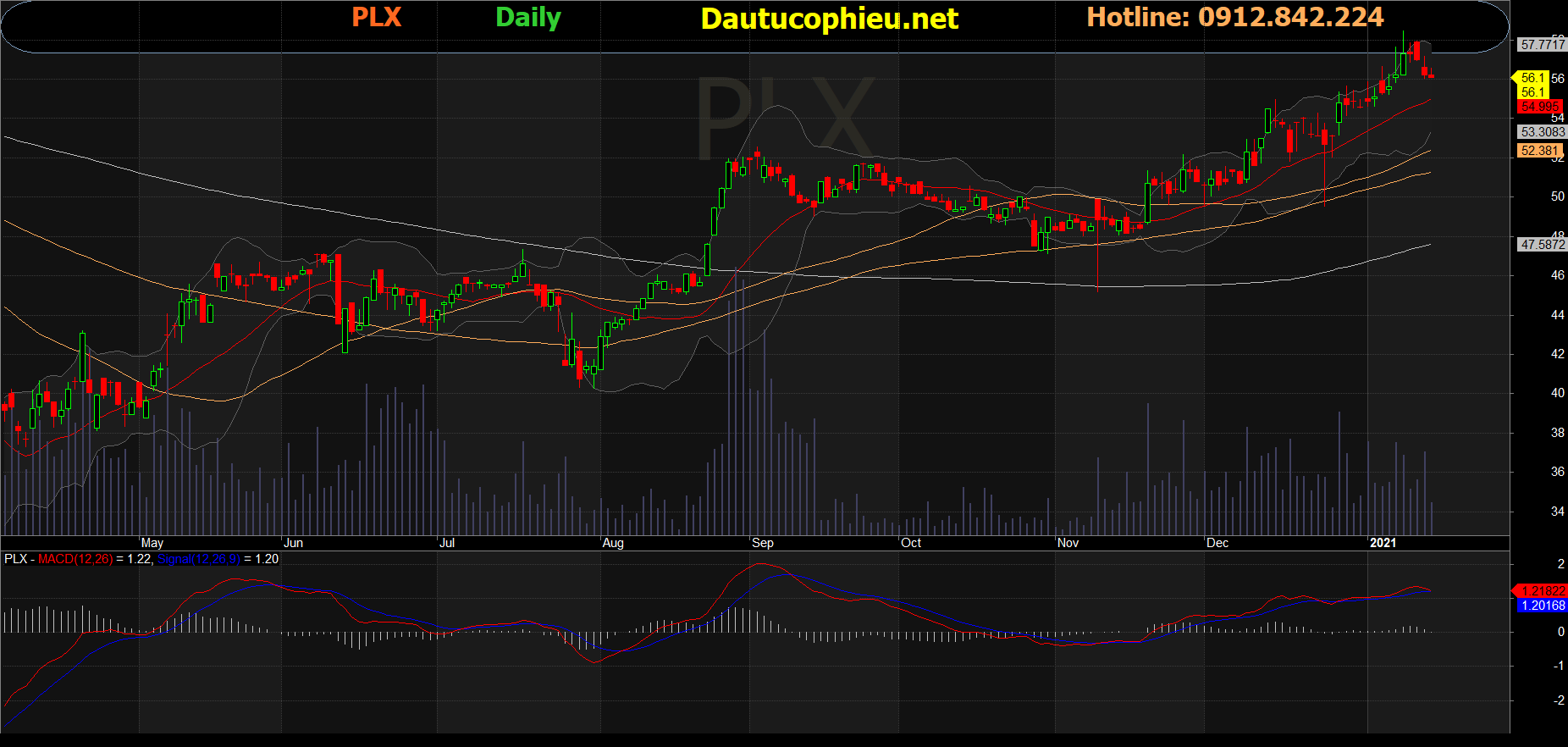
Task: Open the Dautucophieu.net link
Action: tap(829, 19)
